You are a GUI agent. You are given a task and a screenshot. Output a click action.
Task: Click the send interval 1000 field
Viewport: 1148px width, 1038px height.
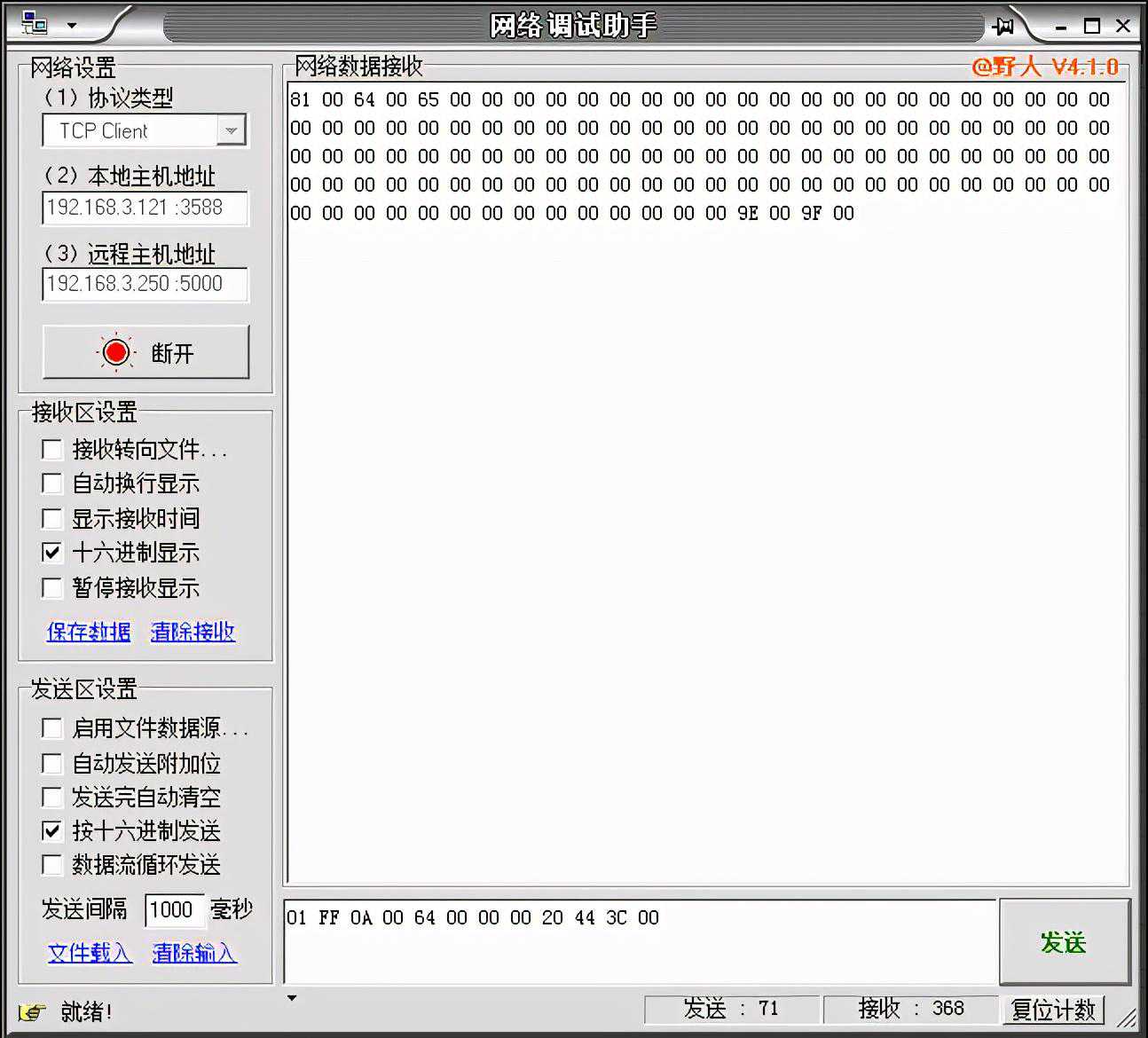point(174,909)
